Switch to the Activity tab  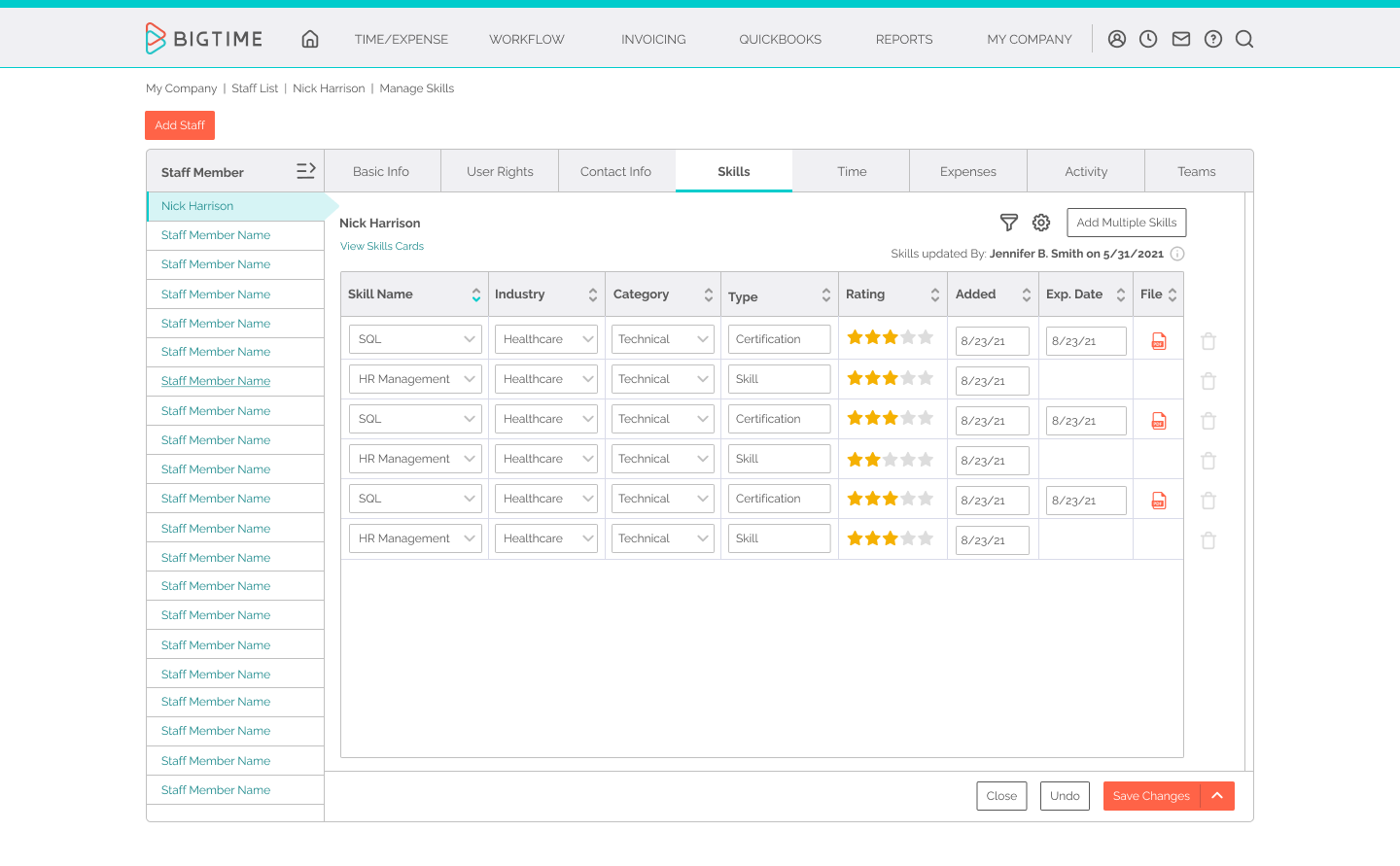tap(1086, 171)
